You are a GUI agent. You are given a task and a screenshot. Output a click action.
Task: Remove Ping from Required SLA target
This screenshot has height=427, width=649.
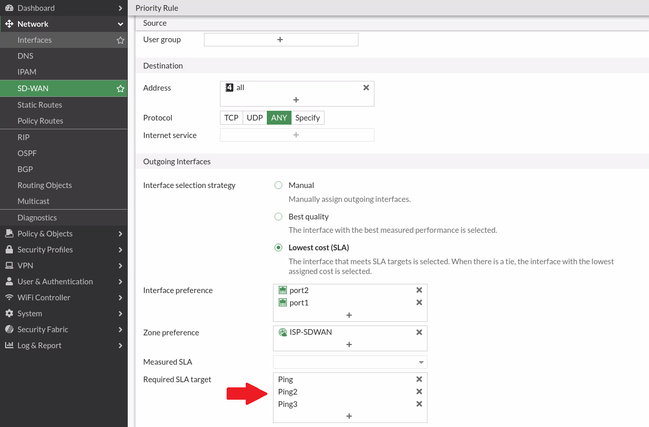pyautogui.click(x=419, y=379)
